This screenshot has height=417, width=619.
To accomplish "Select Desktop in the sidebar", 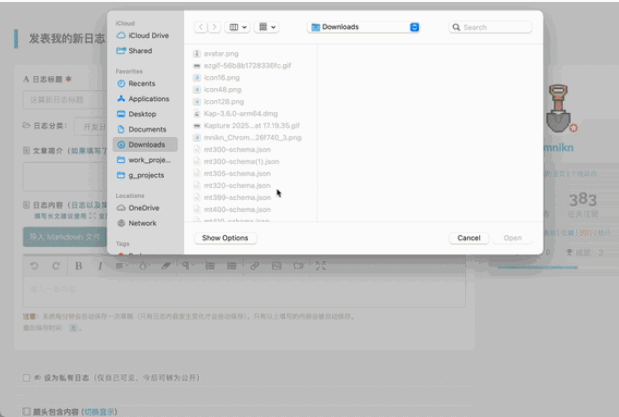I will pos(142,114).
